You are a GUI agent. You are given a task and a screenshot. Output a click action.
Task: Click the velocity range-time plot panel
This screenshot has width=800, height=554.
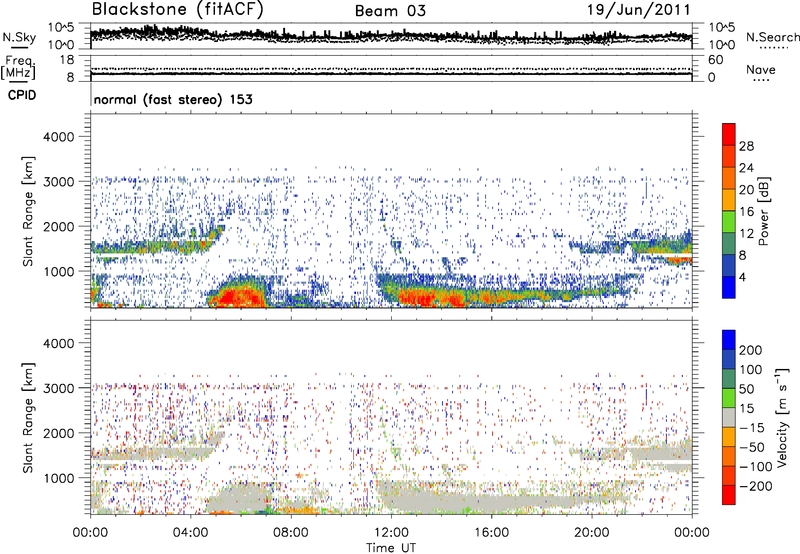coord(391,417)
